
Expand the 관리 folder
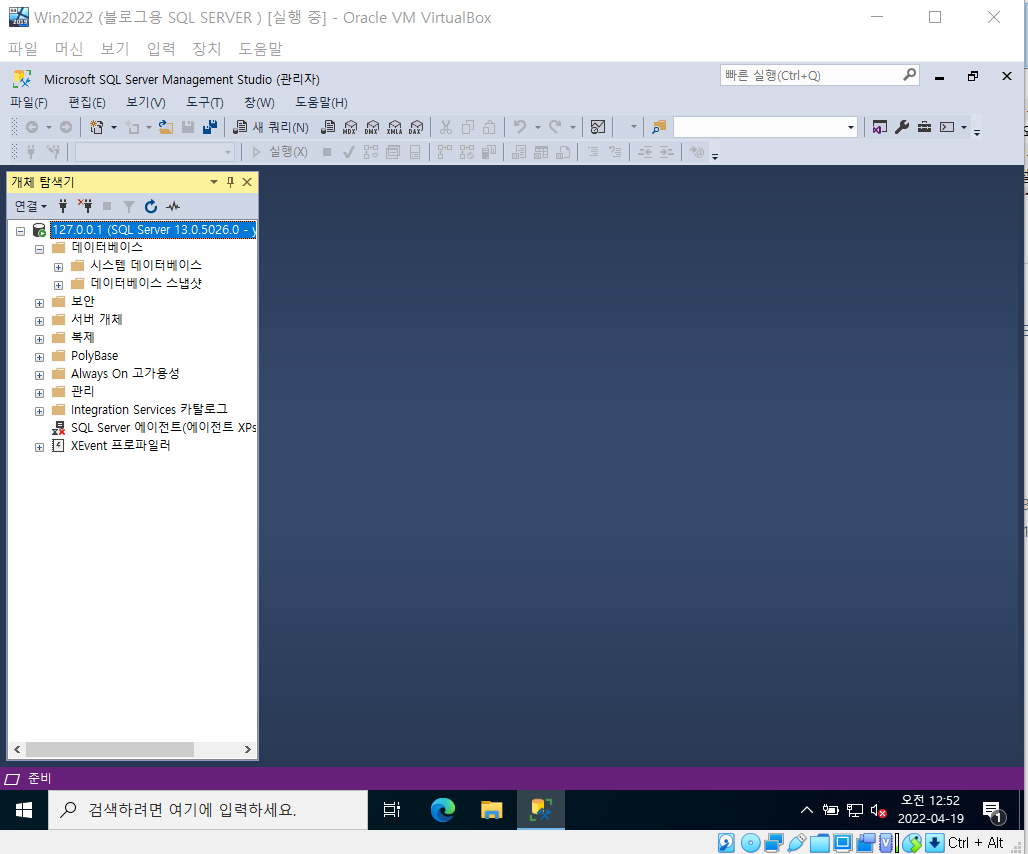(39, 393)
